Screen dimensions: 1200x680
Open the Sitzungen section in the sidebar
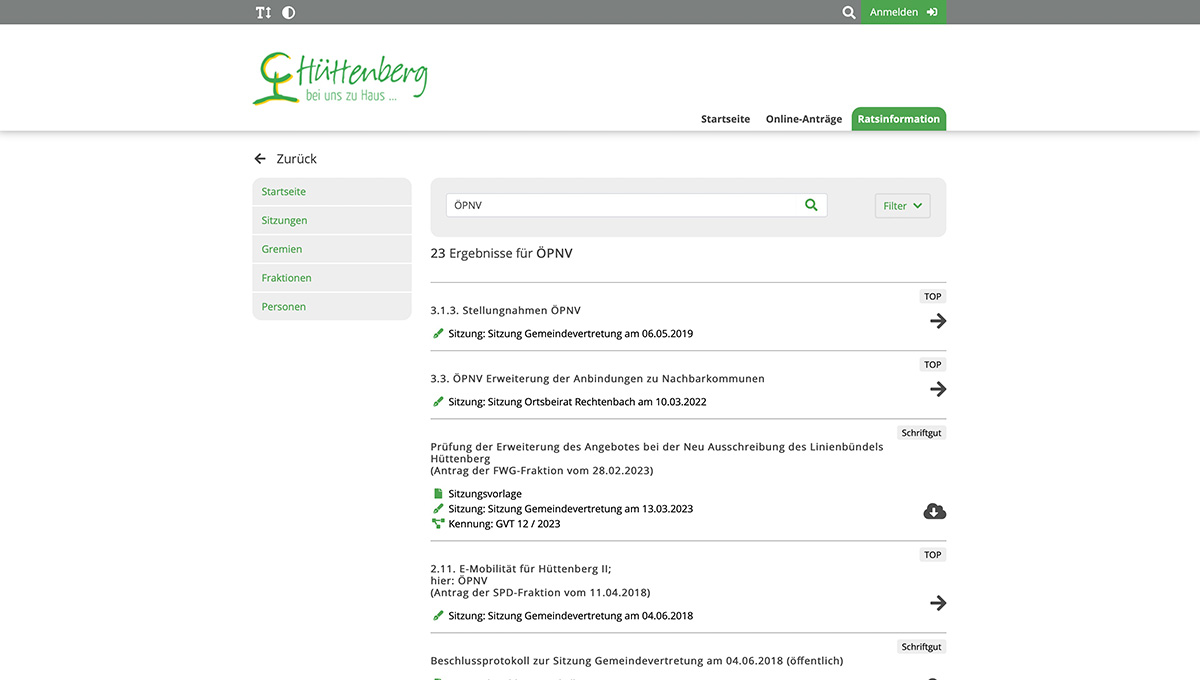[283, 219]
